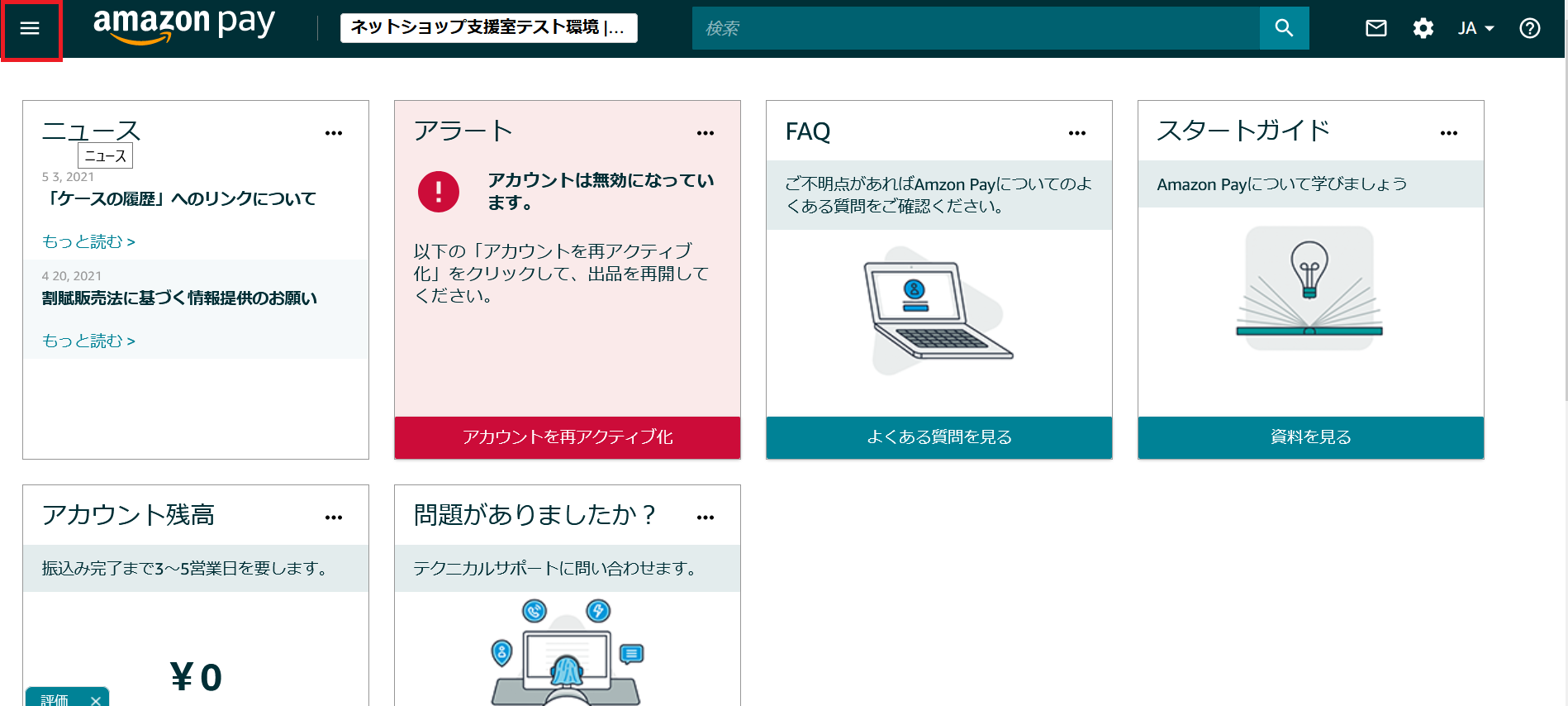Click the search magnifier button

pos(1284,28)
